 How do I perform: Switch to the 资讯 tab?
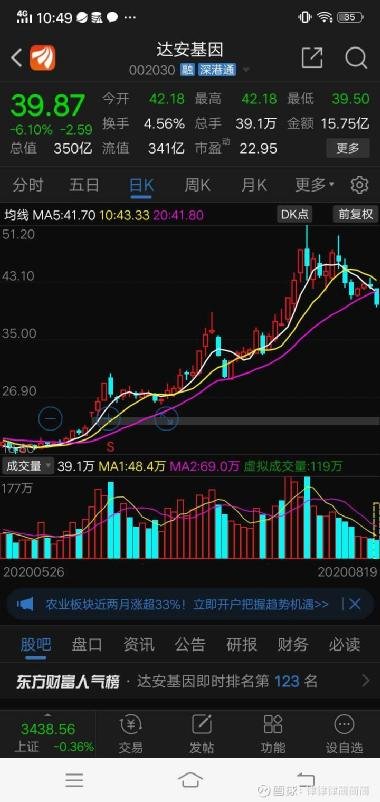pyautogui.click(x=139, y=644)
